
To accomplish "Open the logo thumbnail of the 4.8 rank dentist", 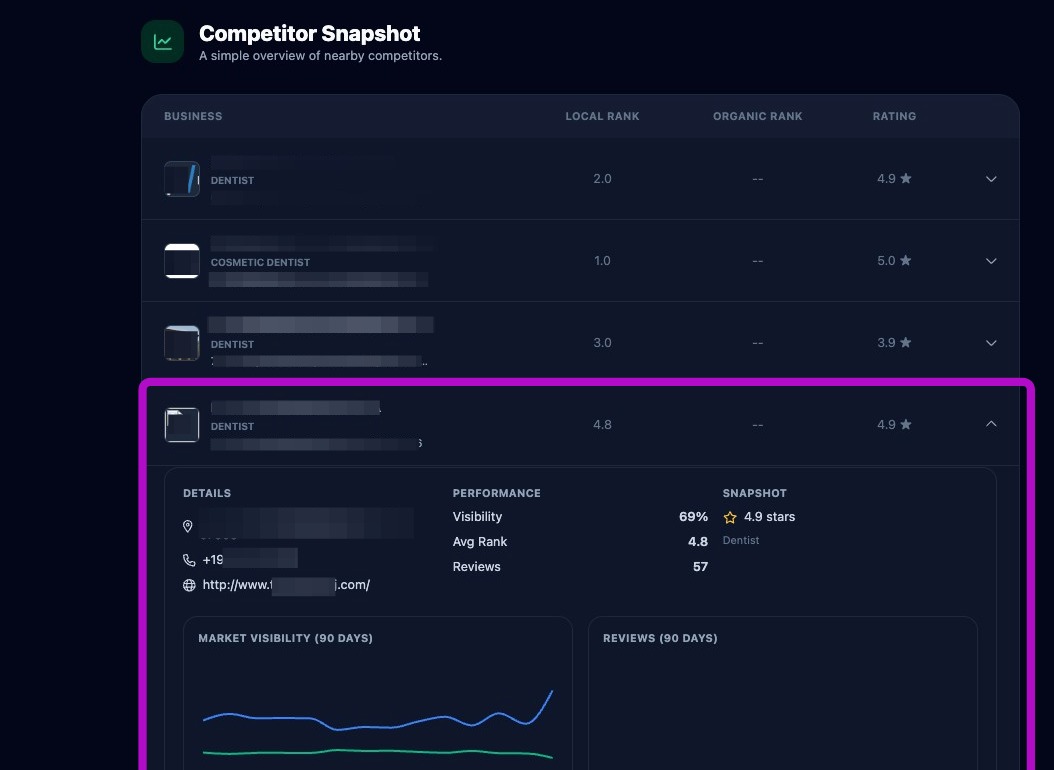I will [182, 425].
